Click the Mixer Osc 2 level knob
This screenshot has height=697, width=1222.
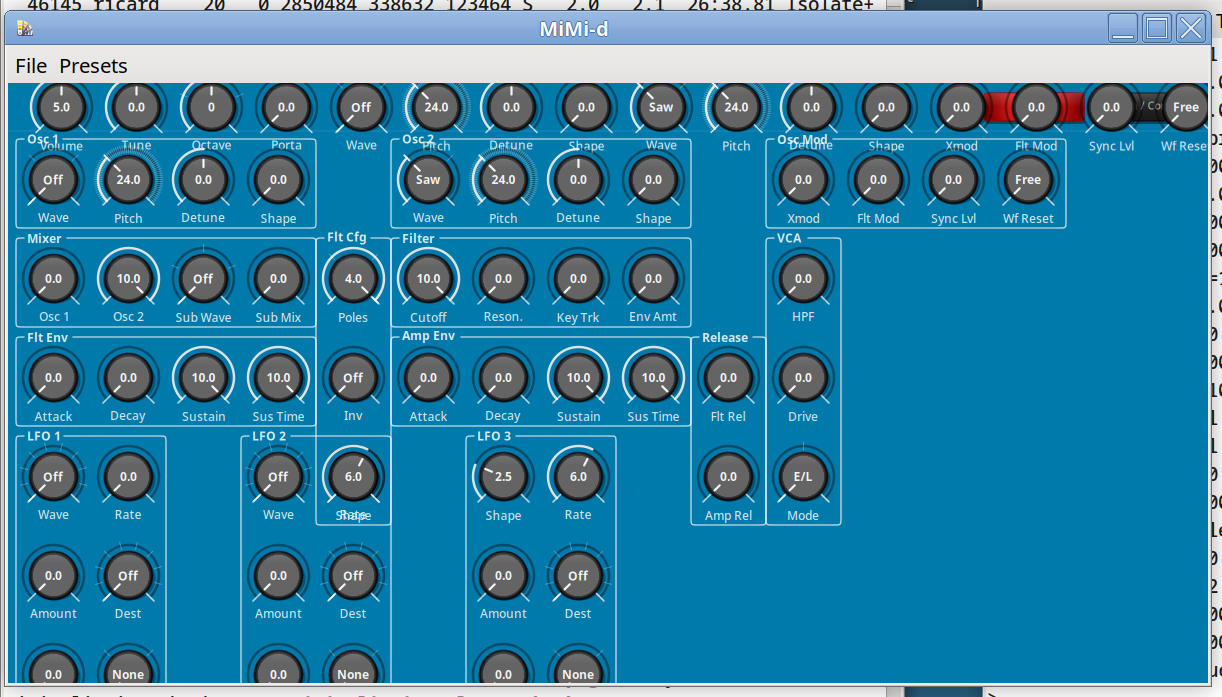pyautogui.click(x=128, y=279)
